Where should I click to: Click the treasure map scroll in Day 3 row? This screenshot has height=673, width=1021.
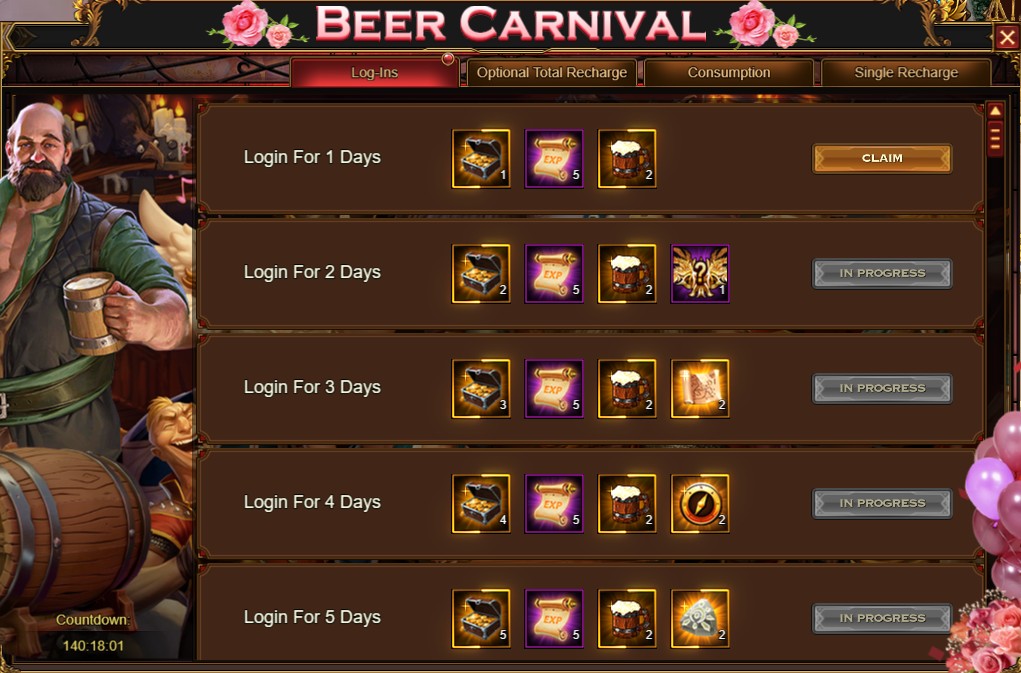(700, 389)
